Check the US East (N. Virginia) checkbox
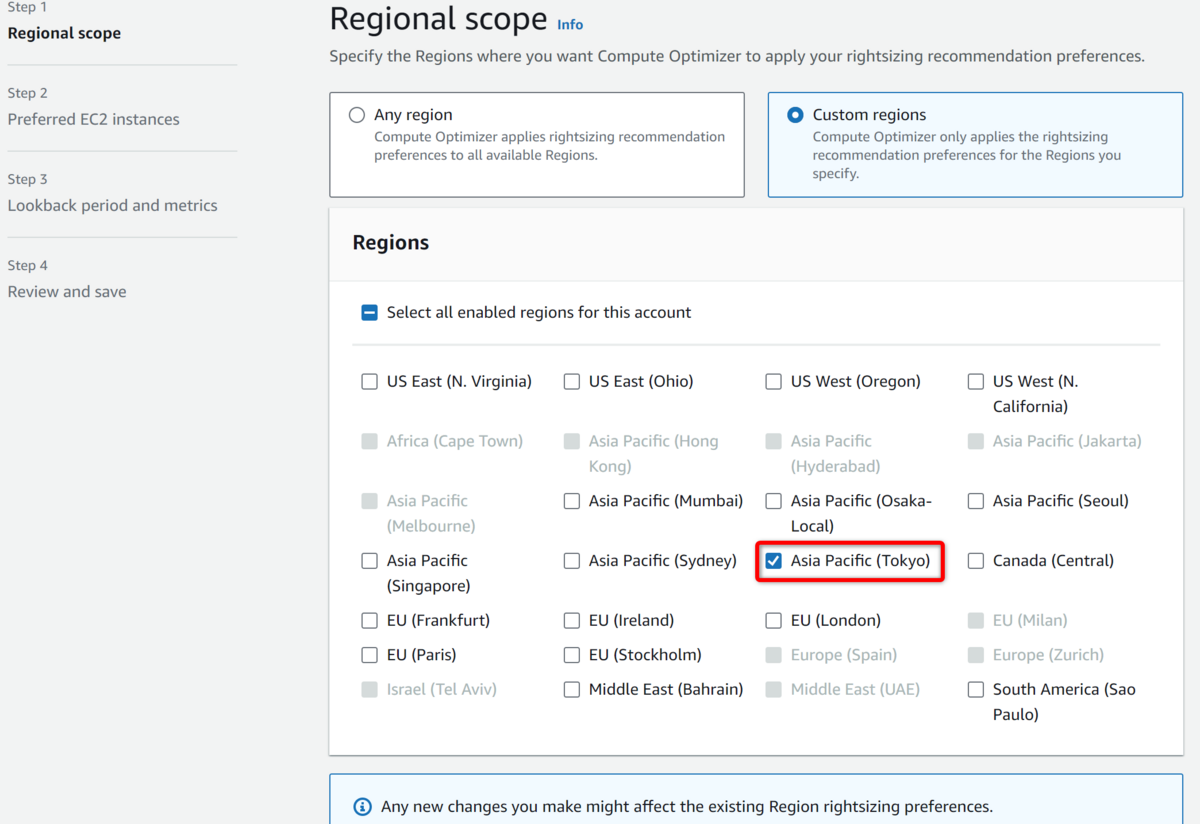Screen dimensions: 1200x824 point(369,381)
